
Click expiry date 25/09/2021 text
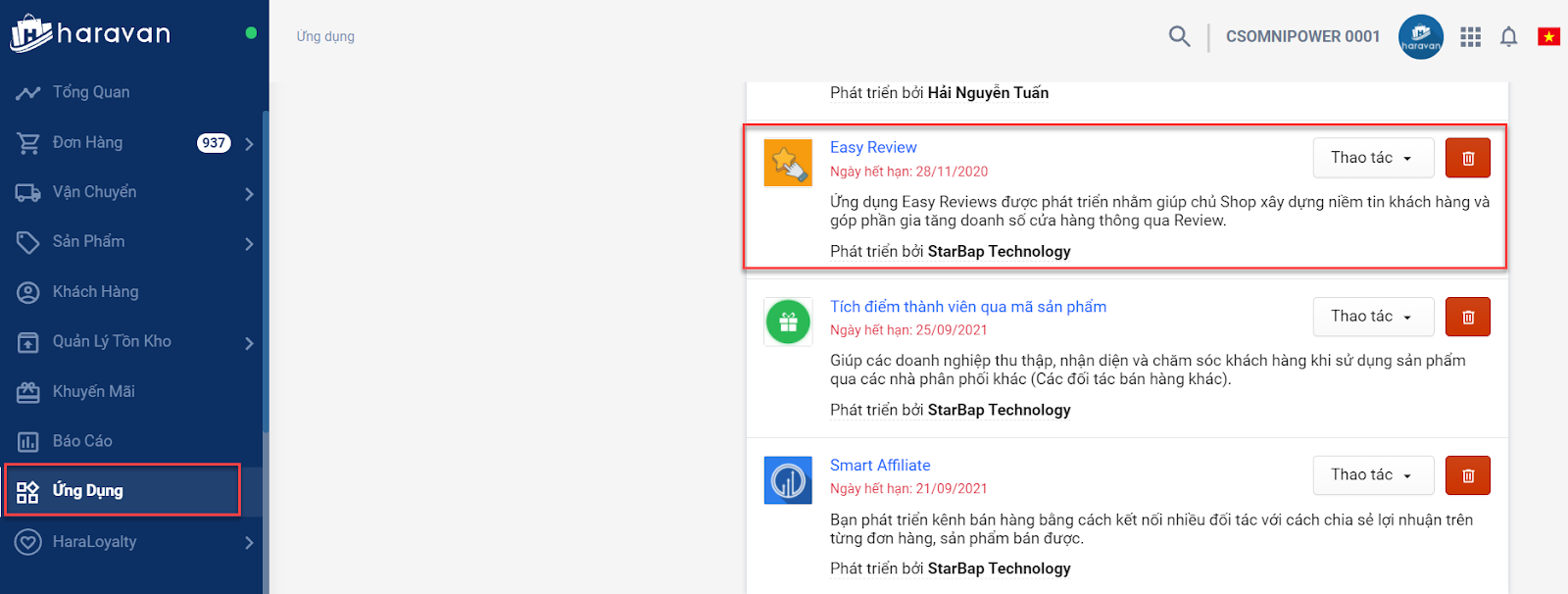(952, 330)
